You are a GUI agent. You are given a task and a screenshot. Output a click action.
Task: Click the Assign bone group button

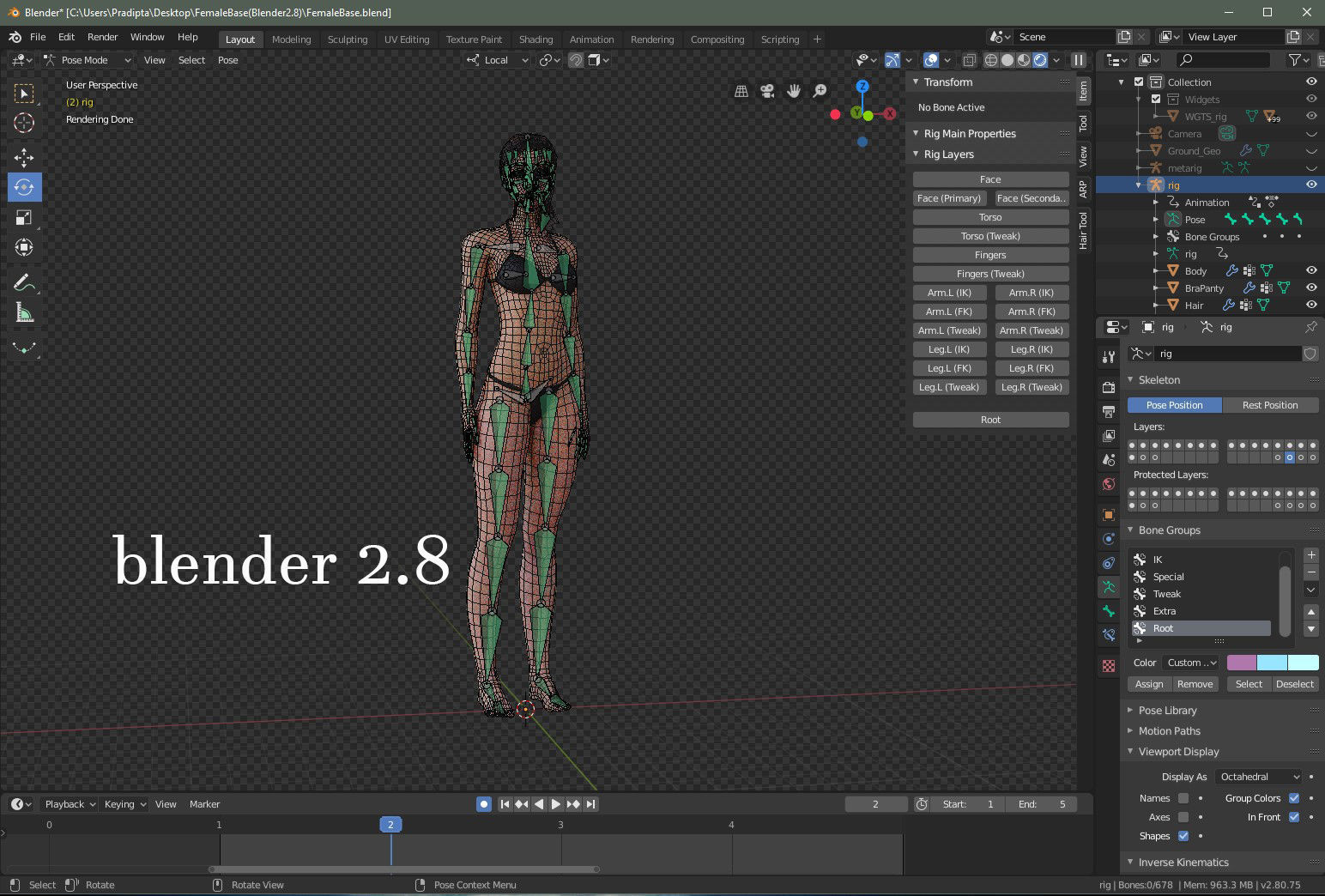[1149, 684]
